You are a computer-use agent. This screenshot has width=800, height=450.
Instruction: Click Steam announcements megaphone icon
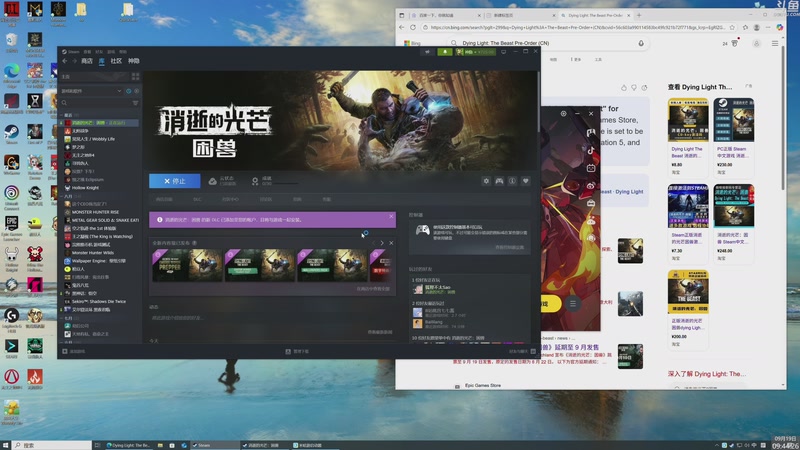427,52
